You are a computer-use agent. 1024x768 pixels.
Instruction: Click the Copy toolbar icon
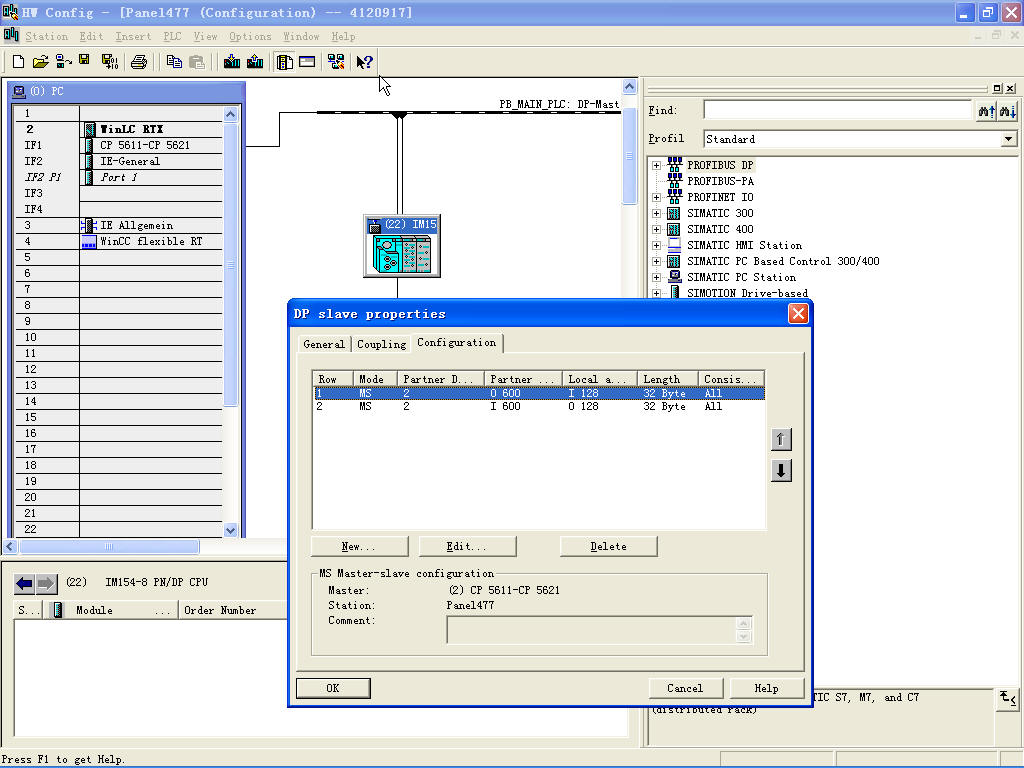pos(174,61)
